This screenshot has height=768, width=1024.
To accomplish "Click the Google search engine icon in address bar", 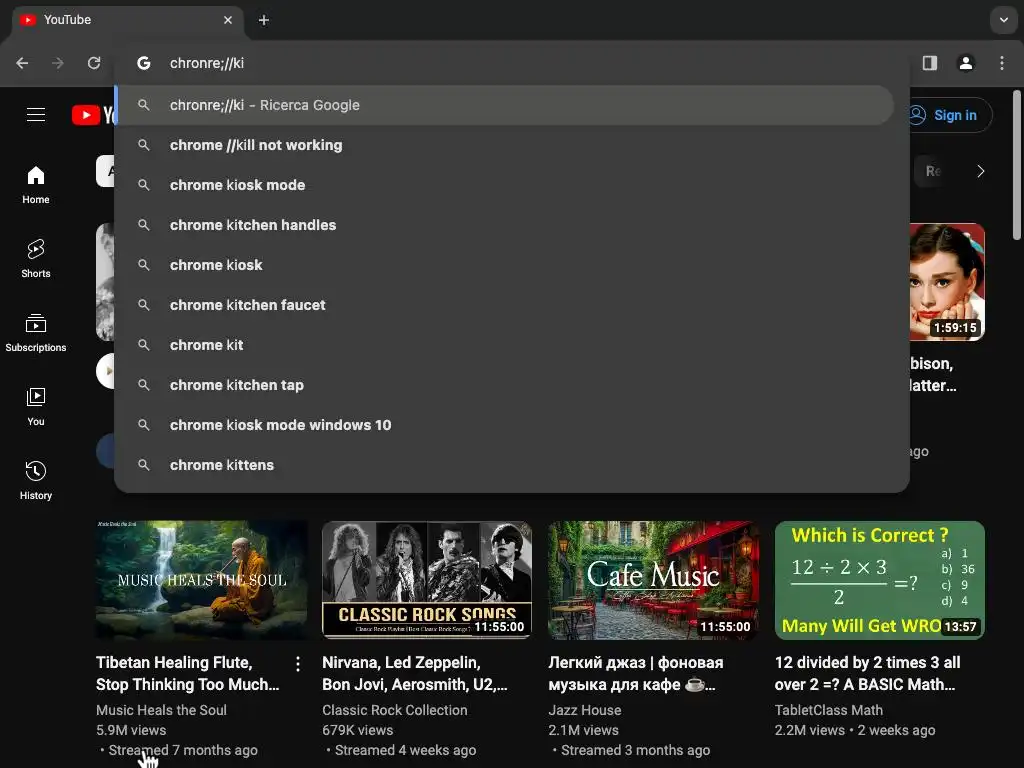I will pos(144,63).
